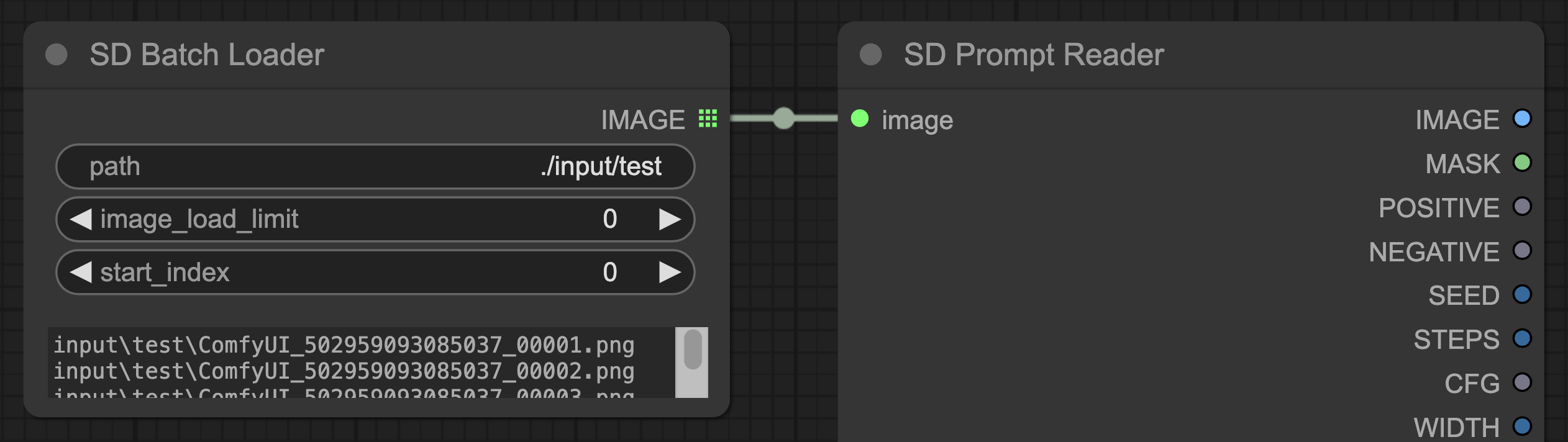The width and height of the screenshot is (1568, 442).
Task: Decrease start_index with left arrow
Action: pos(81,272)
